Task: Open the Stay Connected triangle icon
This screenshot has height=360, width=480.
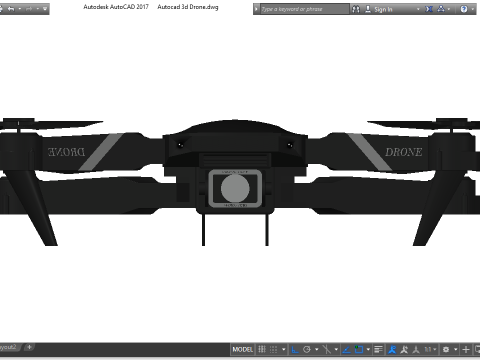Action: 441,9
